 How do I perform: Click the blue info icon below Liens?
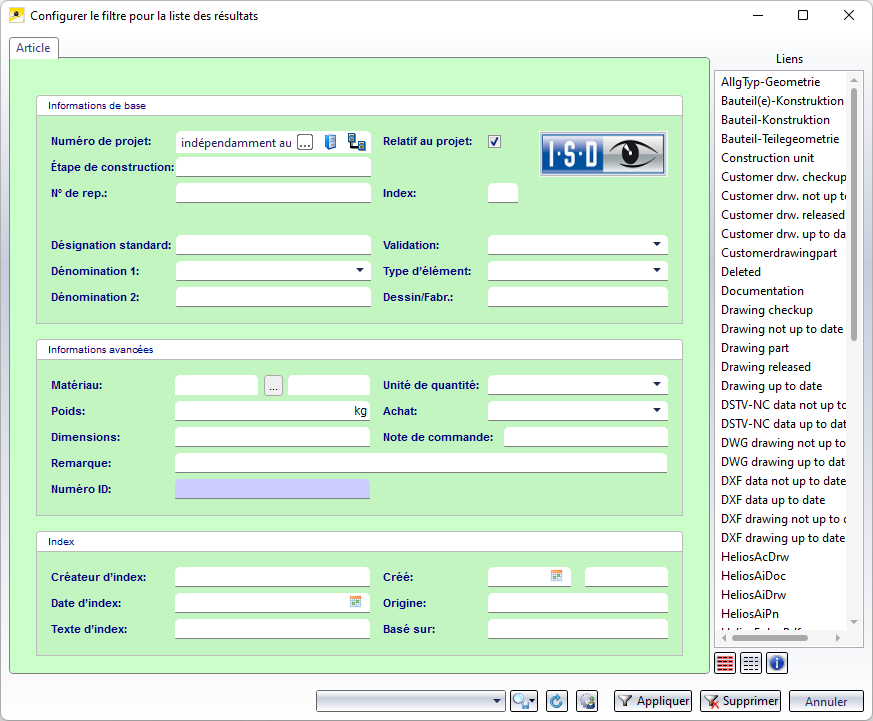click(777, 662)
